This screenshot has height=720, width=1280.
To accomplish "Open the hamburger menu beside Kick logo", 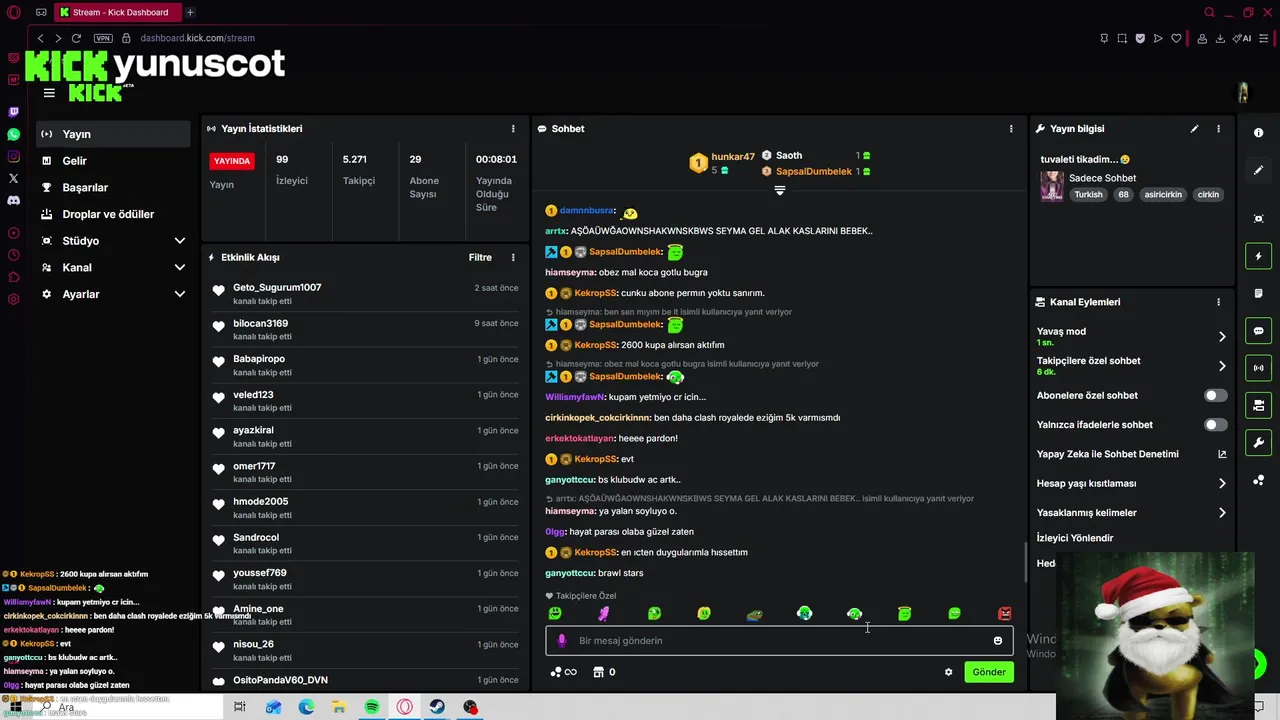I will [49, 93].
